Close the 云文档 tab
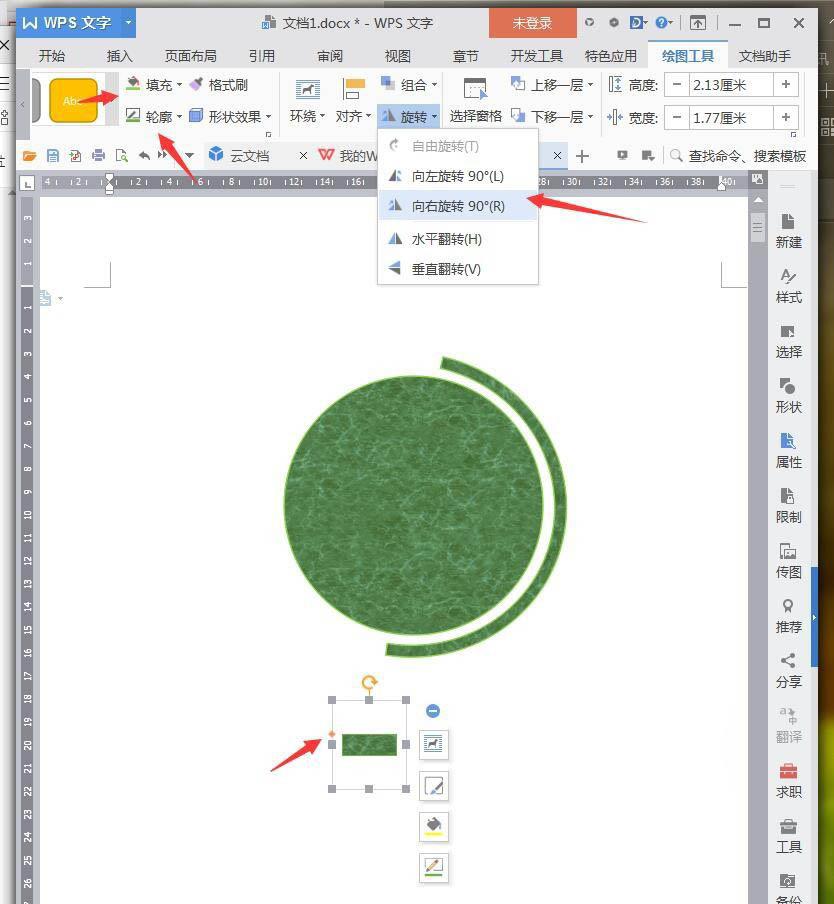 [304, 155]
